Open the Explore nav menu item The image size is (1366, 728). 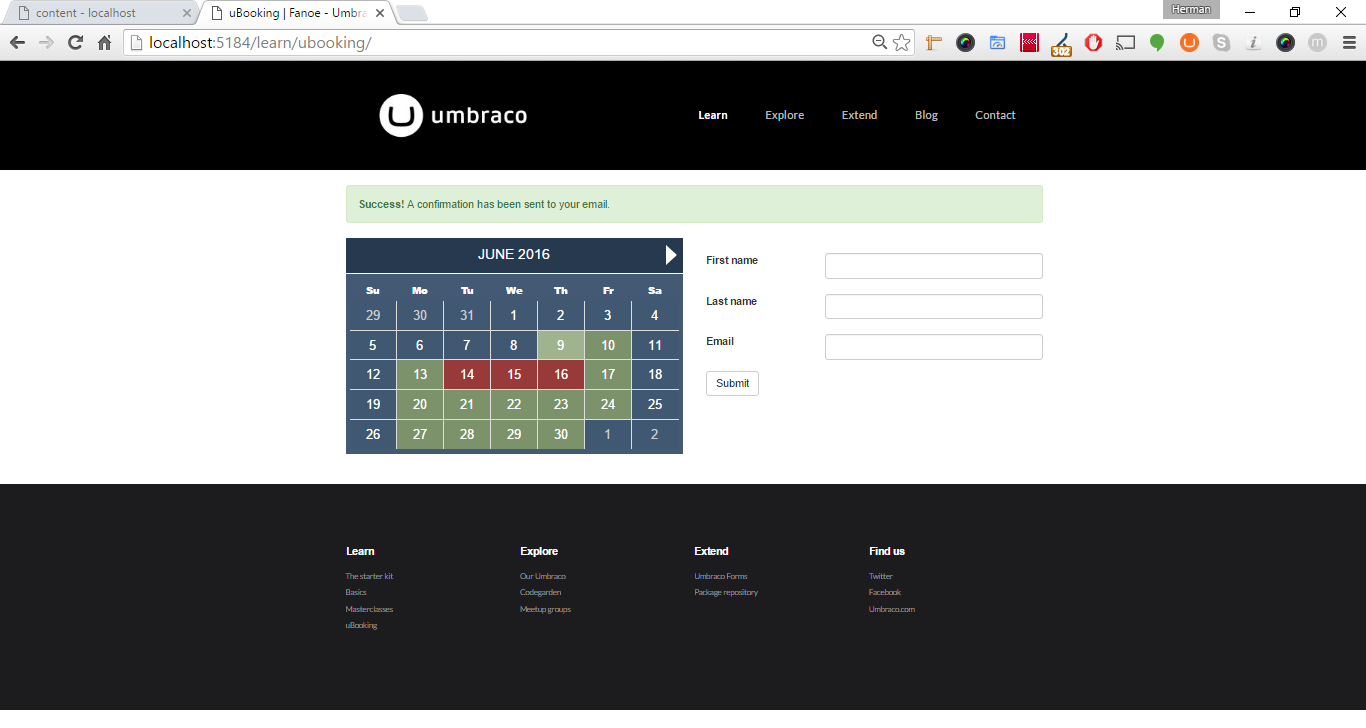pyautogui.click(x=785, y=115)
